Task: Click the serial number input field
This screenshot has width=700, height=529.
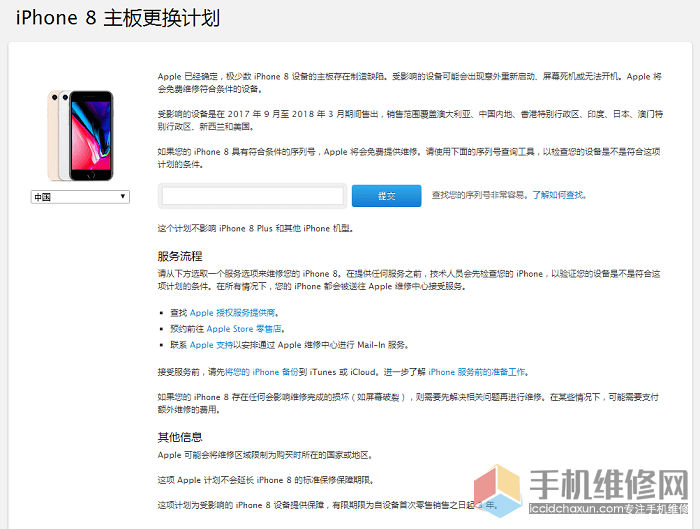Action: pos(253,196)
